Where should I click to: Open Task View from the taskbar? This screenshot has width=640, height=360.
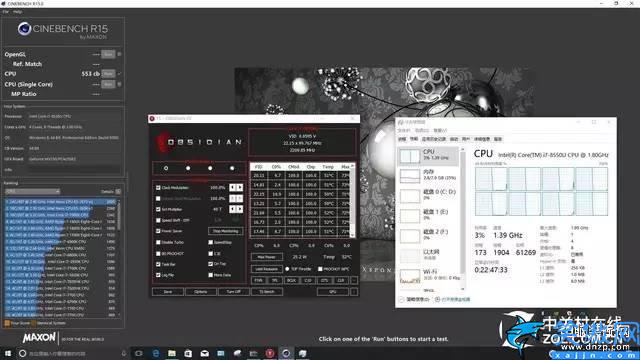click(139, 353)
